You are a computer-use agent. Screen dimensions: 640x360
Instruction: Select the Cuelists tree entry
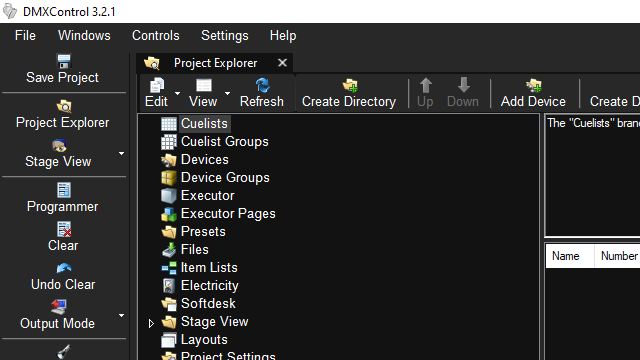tap(204, 124)
